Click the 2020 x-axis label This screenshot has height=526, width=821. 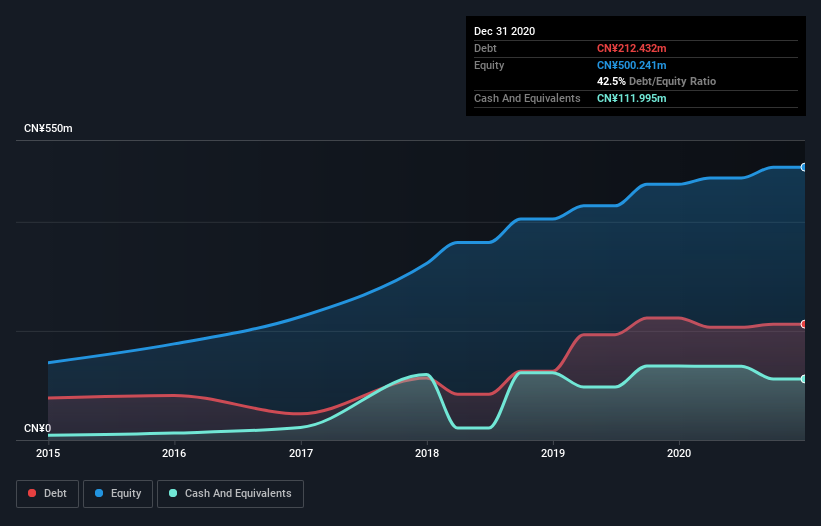(679, 453)
